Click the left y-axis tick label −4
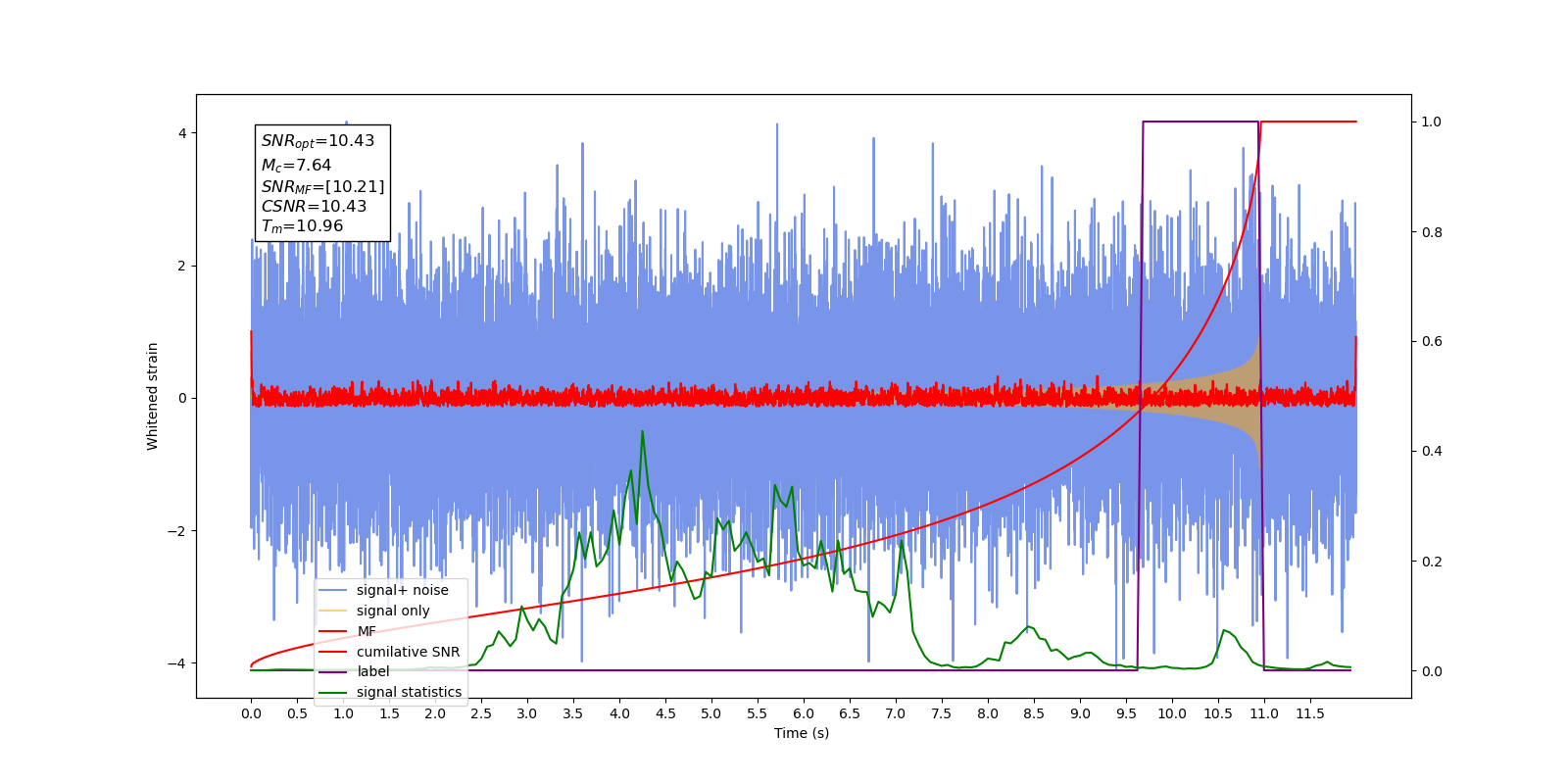 point(177,663)
